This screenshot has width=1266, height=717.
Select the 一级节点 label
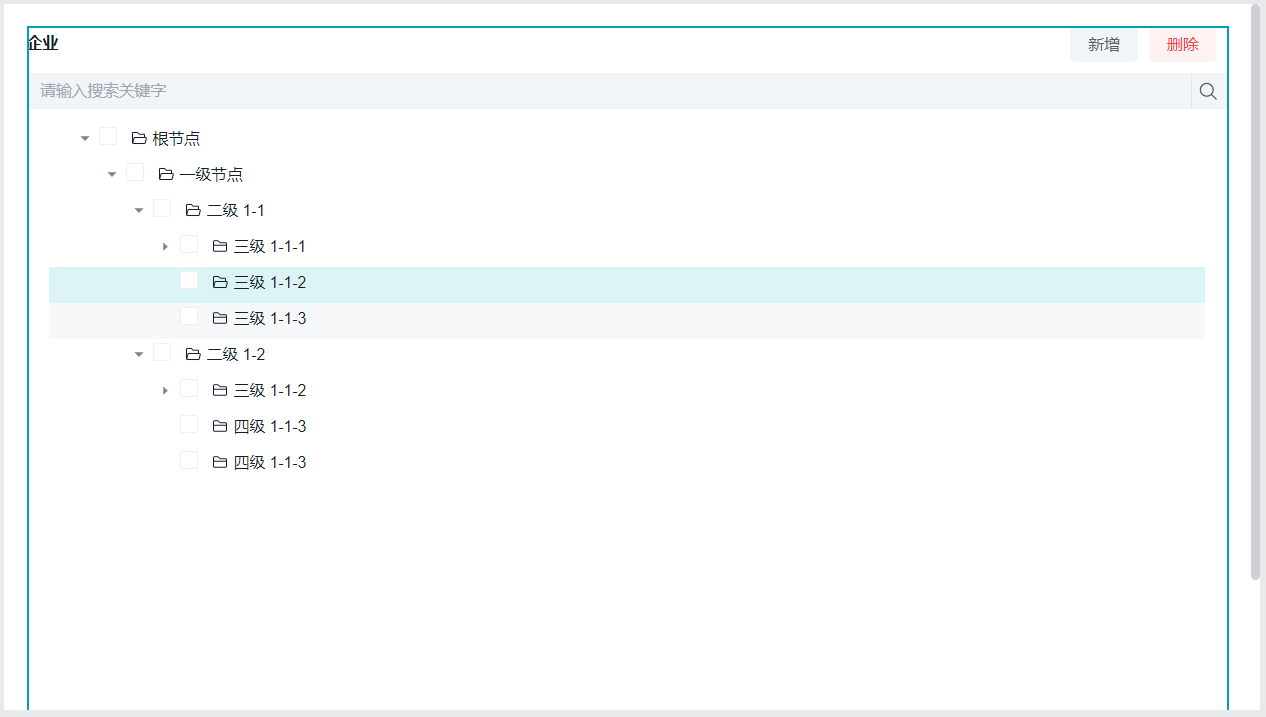click(211, 174)
